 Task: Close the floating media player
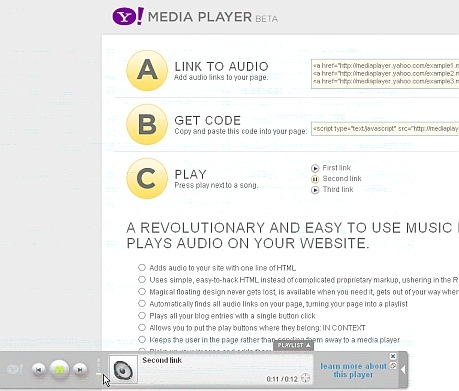point(393,356)
